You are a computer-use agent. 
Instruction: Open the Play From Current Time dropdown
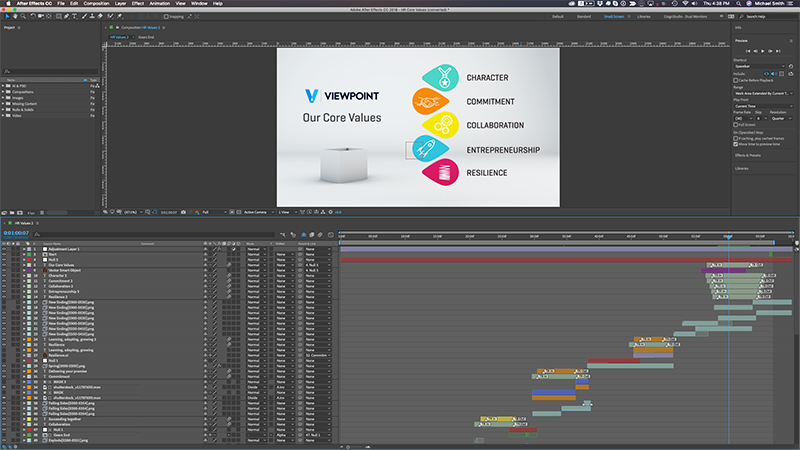(x=763, y=106)
